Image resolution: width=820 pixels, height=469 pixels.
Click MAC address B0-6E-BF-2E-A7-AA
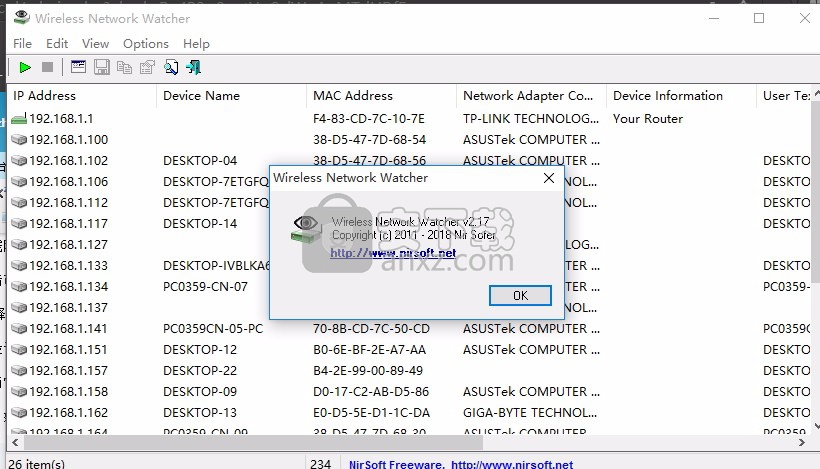click(x=369, y=349)
